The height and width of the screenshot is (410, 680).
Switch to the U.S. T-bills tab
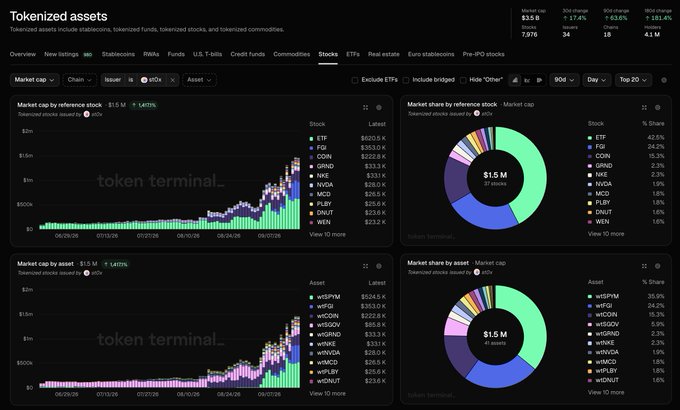tap(207, 54)
